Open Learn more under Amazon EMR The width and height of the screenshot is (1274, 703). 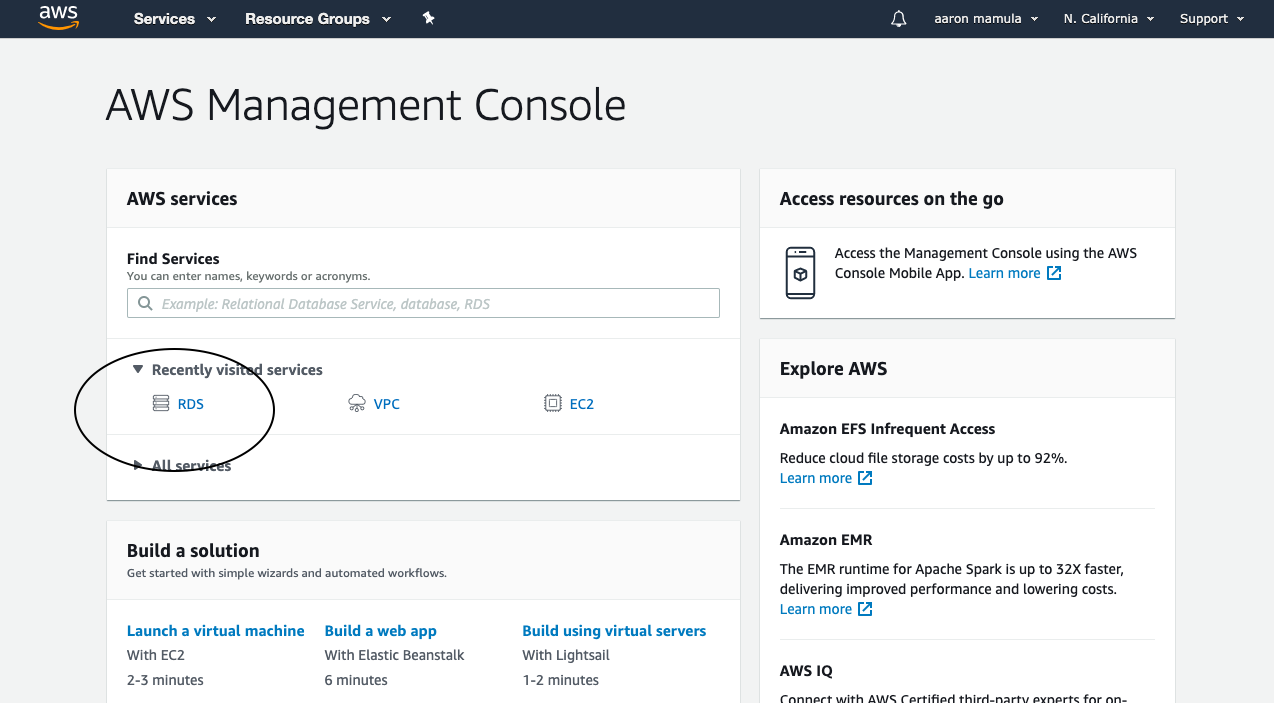coord(826,609)
